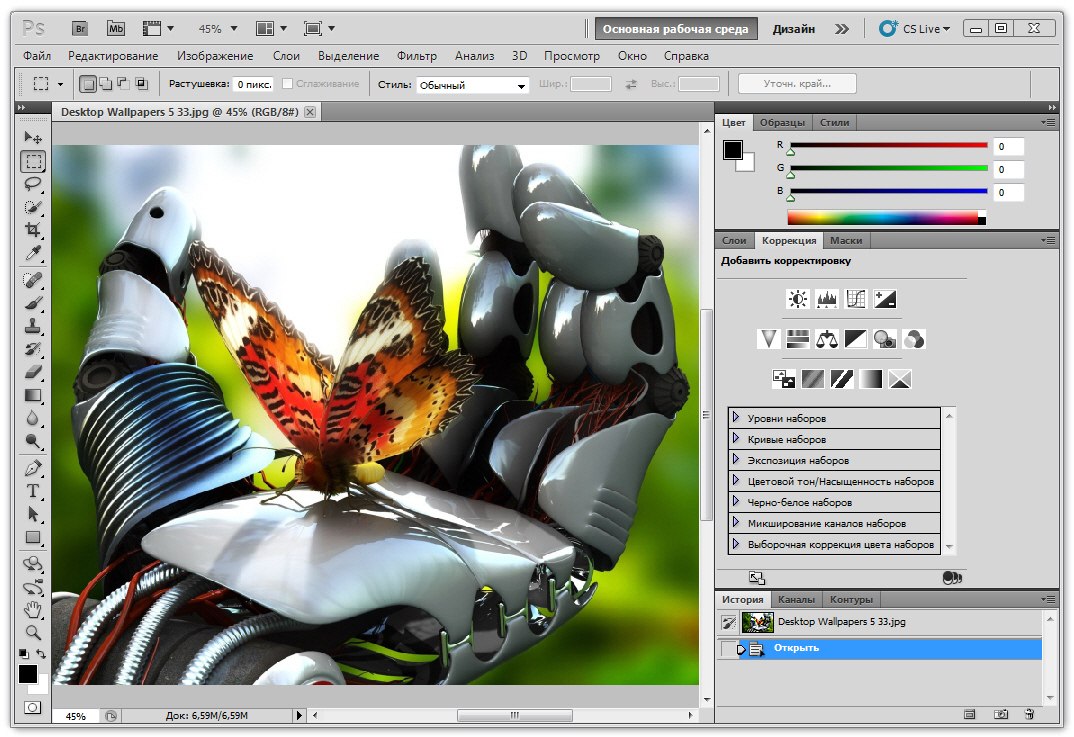Select the Hand tool

coord(33,609)
